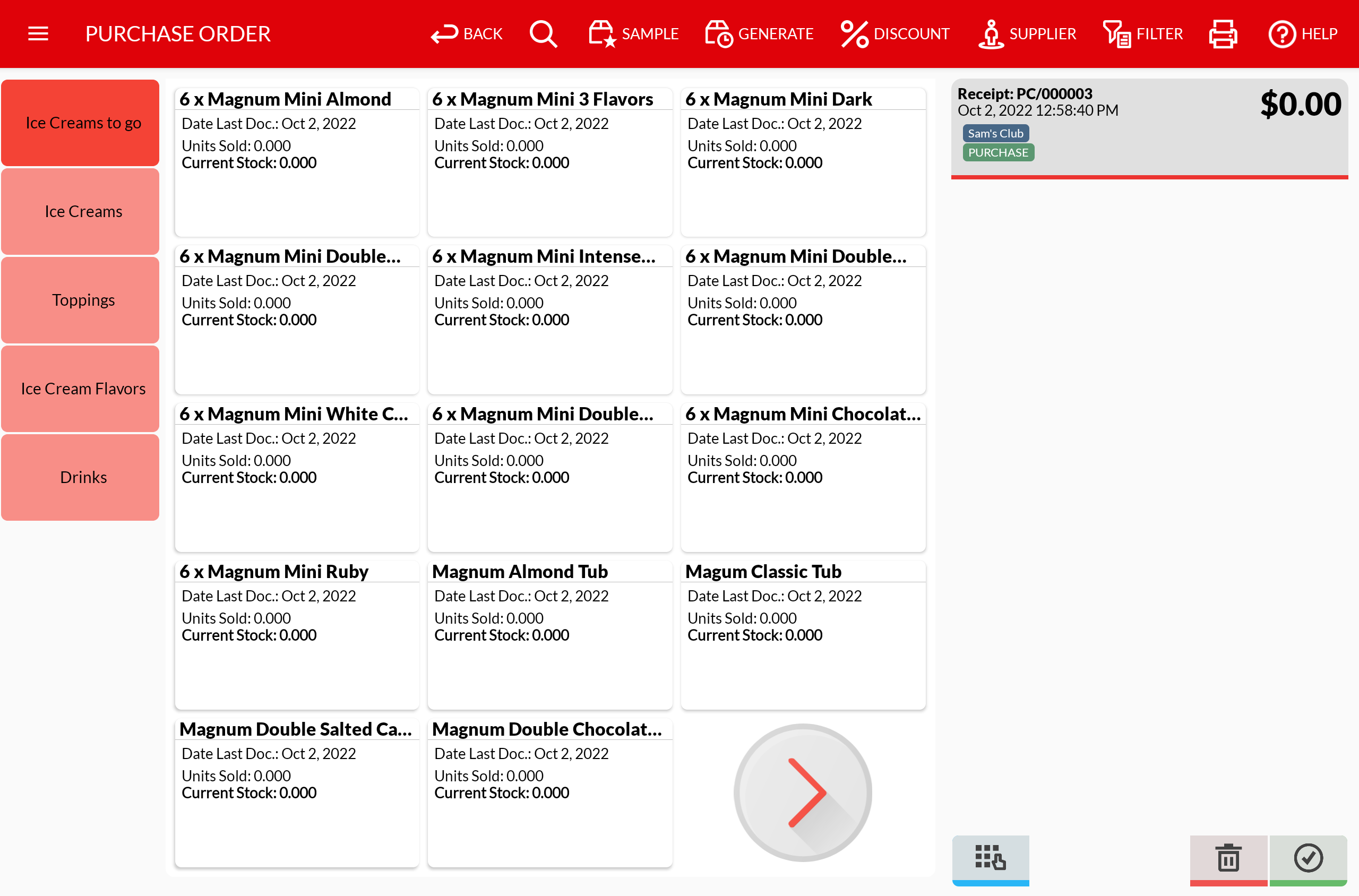Image resolution: width=1359 pixels, height=896 pixels.
Task: Go Back using toolbar button
Action: (x=467, y=34)
